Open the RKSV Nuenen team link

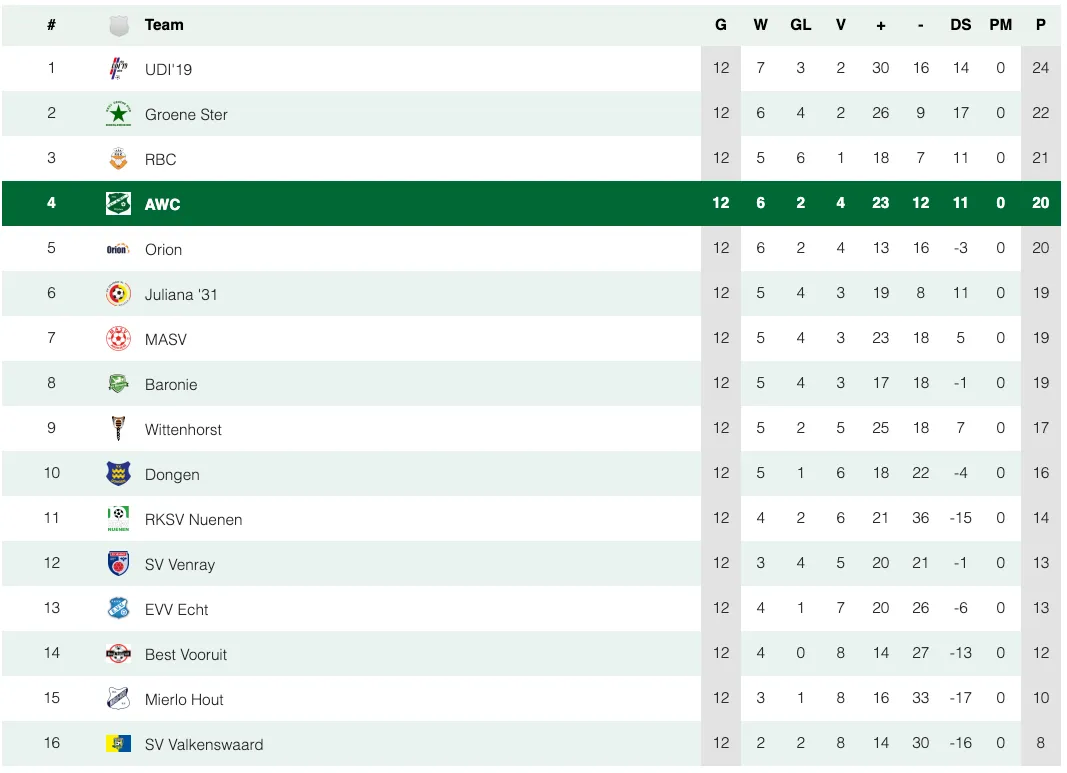tap(193, 519)
